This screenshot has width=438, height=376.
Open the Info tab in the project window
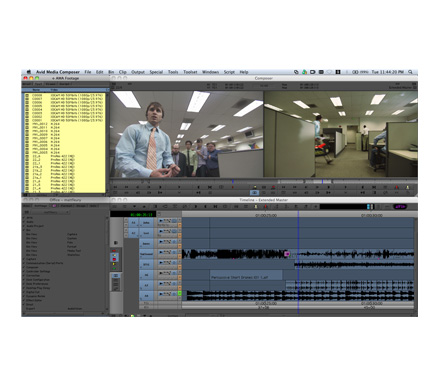(x=94, y=206)
